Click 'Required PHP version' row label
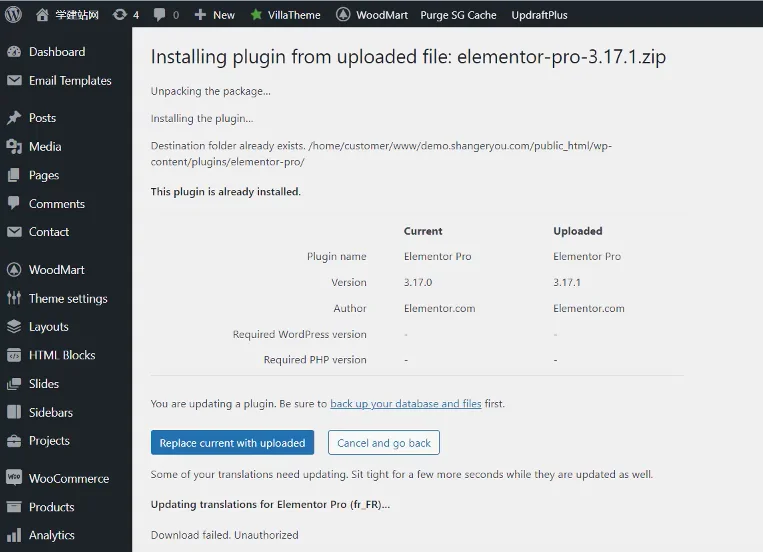Viewport: 763px width, 552px height. [x=315, y=360]
